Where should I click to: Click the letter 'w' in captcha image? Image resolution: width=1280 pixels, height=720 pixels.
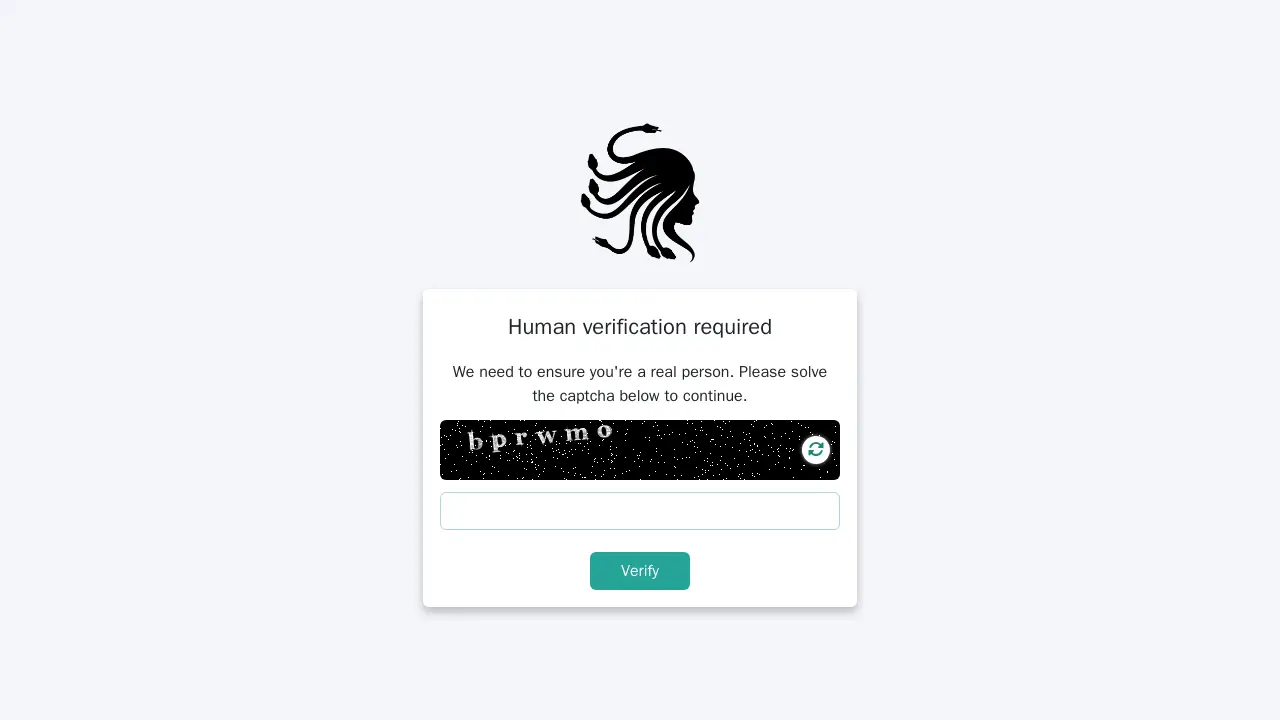click(x=547, y=437)
